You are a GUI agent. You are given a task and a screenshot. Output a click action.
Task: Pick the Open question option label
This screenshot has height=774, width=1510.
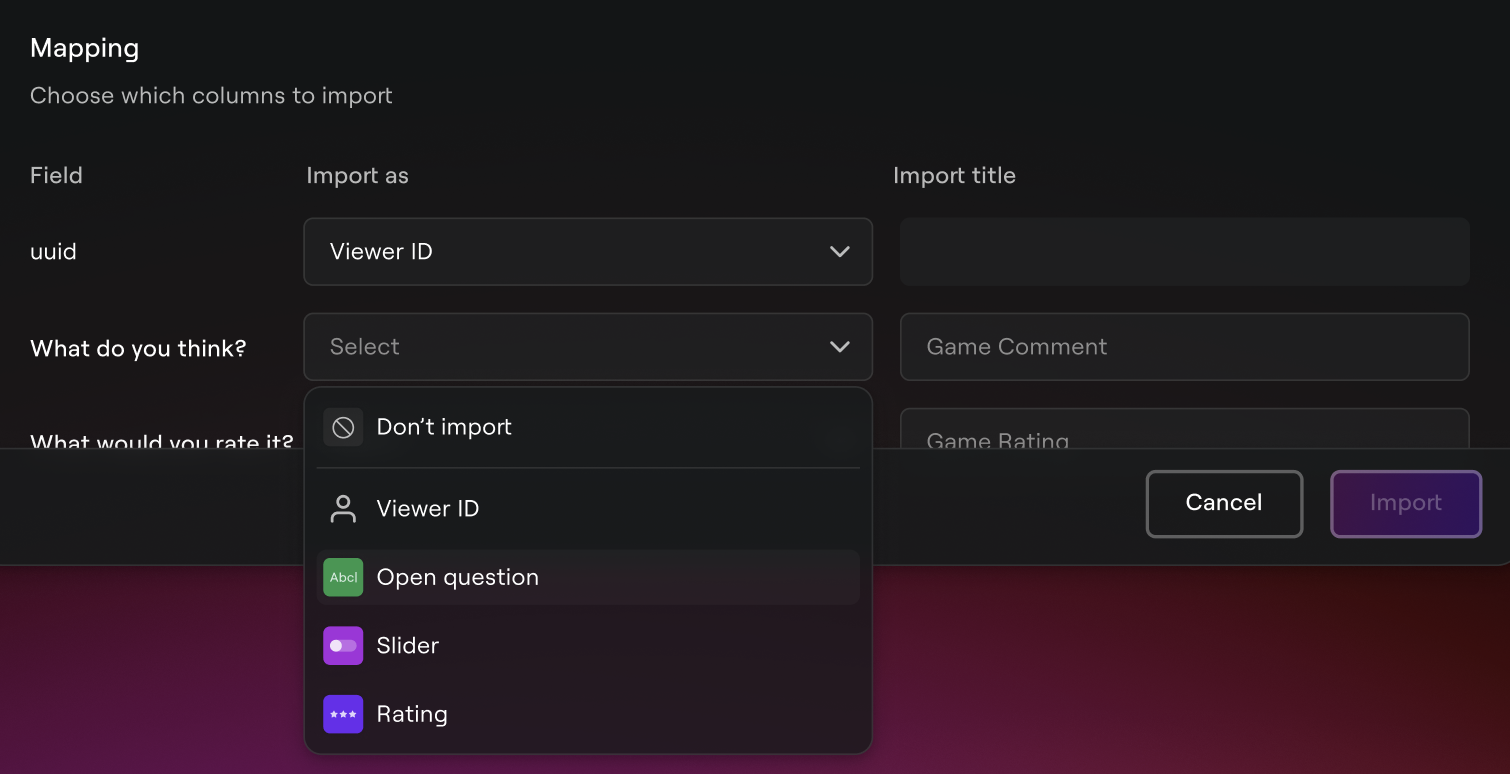click(x=458, y=577)
